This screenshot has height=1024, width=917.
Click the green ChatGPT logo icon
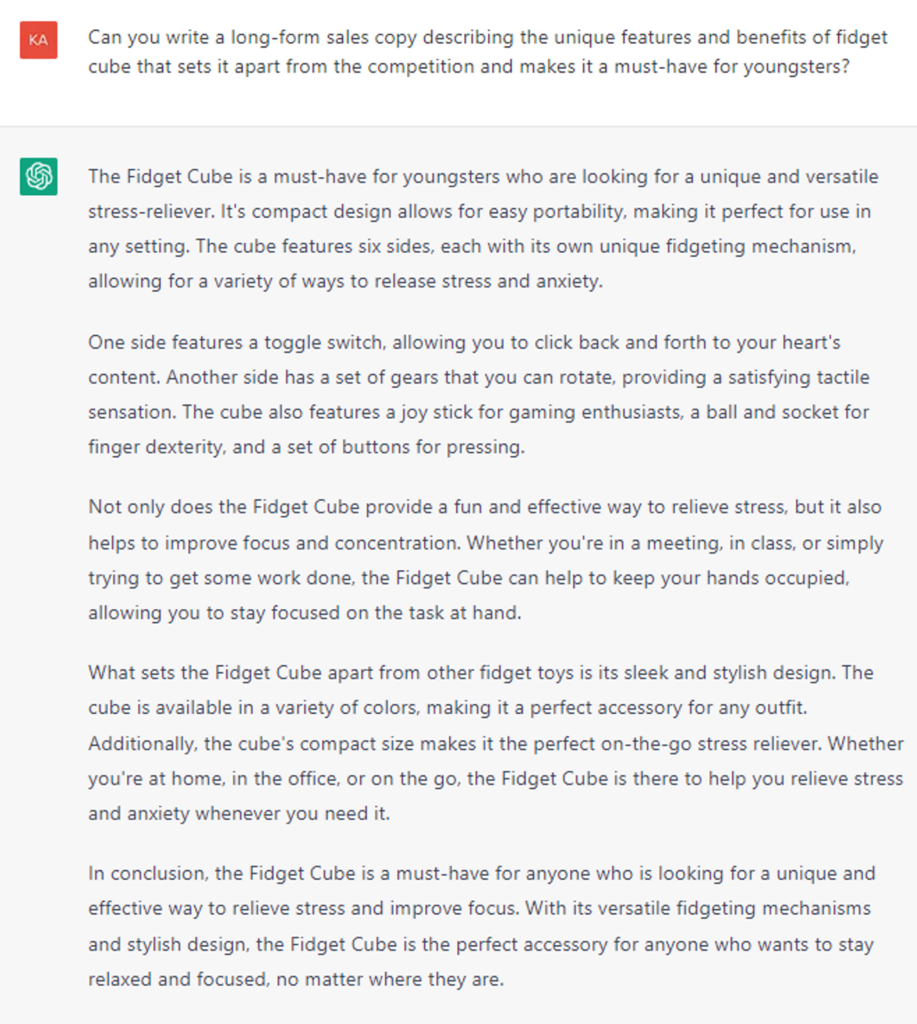tap(39, 176)
